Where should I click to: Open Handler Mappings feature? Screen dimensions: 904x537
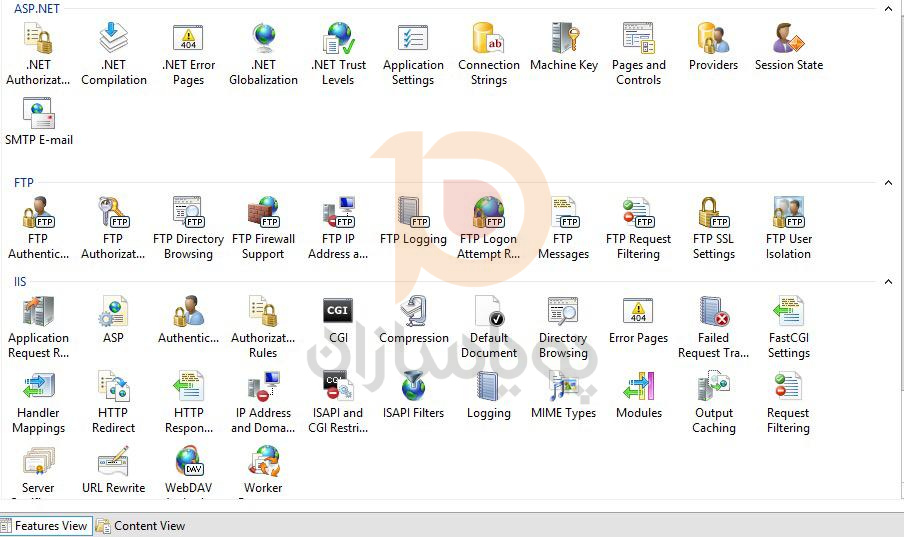pos(38,403)
